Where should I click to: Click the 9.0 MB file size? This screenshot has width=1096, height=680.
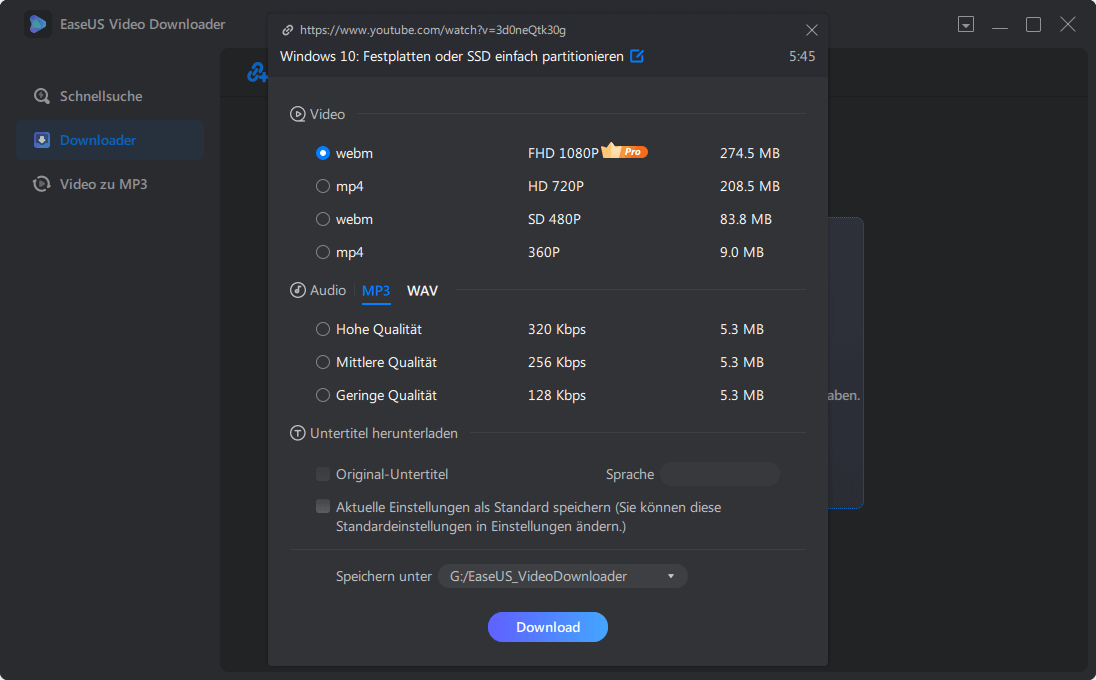(x=742, y=252)
